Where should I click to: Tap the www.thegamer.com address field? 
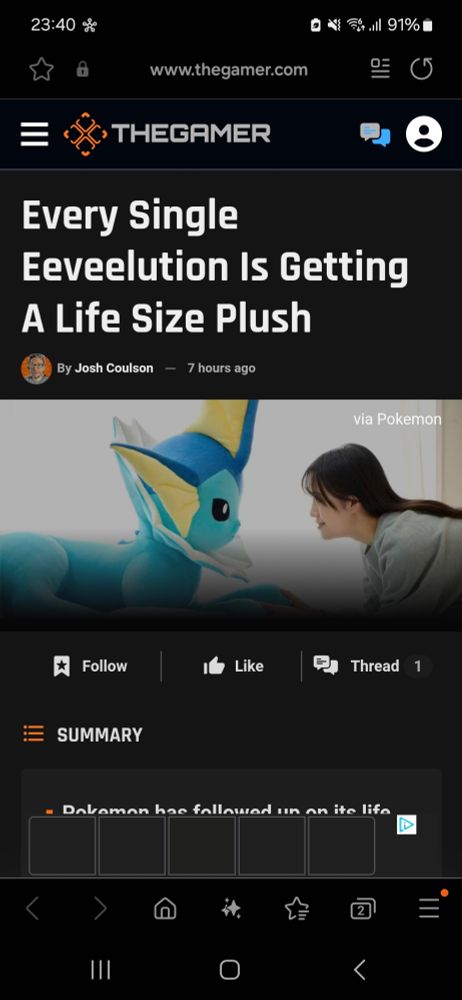tap(229, 70)
